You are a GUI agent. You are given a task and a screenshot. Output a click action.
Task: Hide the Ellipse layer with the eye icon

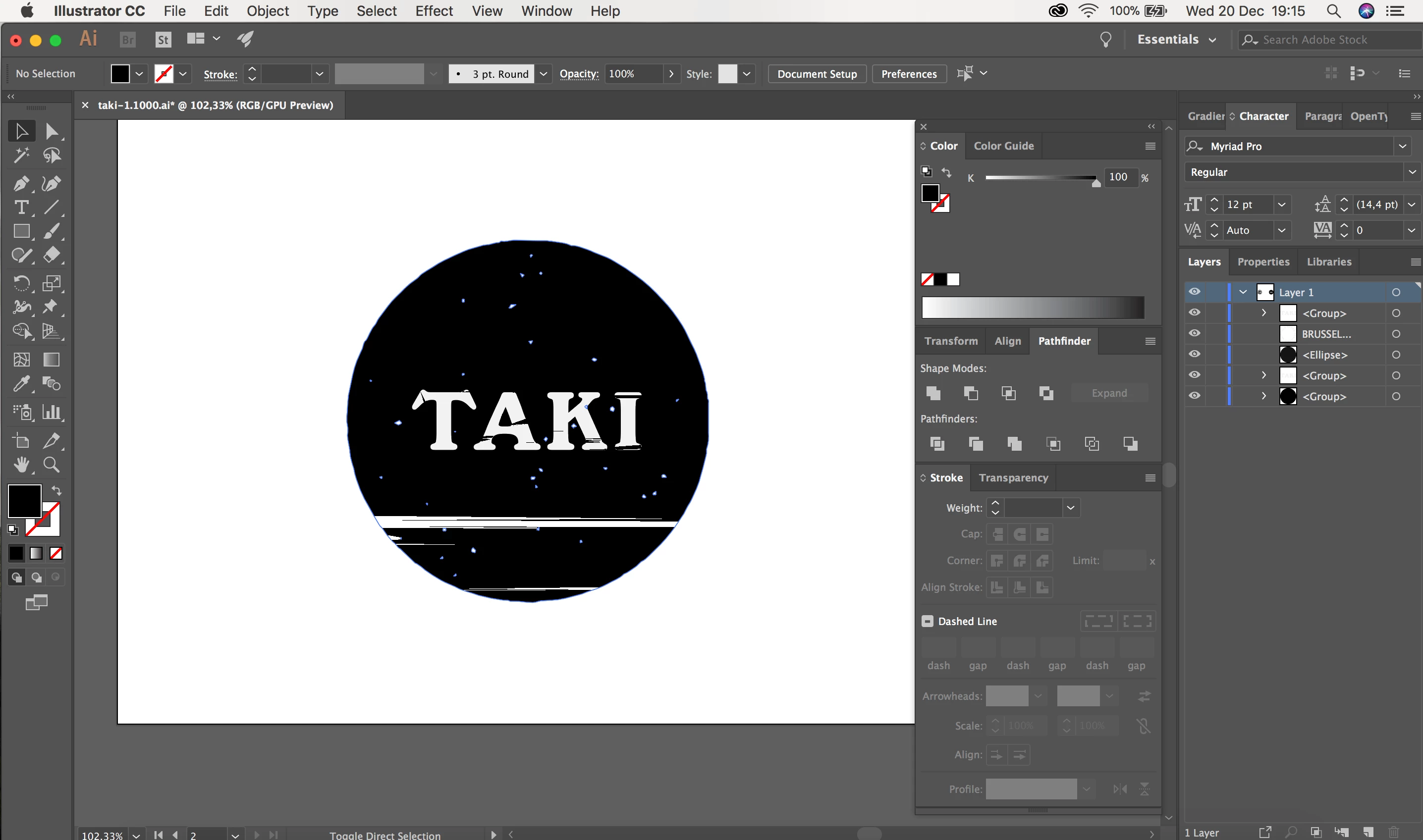click(x=1194, y=354)
